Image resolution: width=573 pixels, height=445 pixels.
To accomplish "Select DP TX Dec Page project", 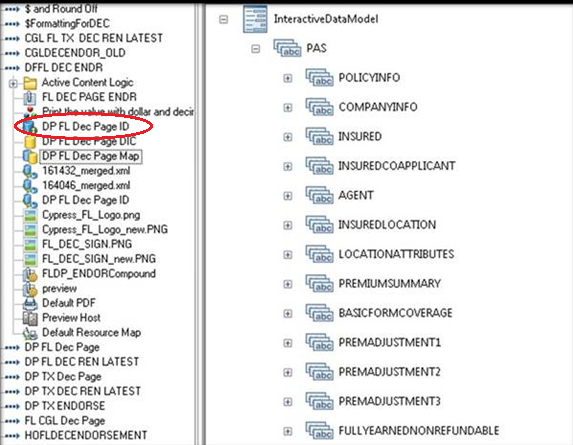I will click(x=63, y=377).
